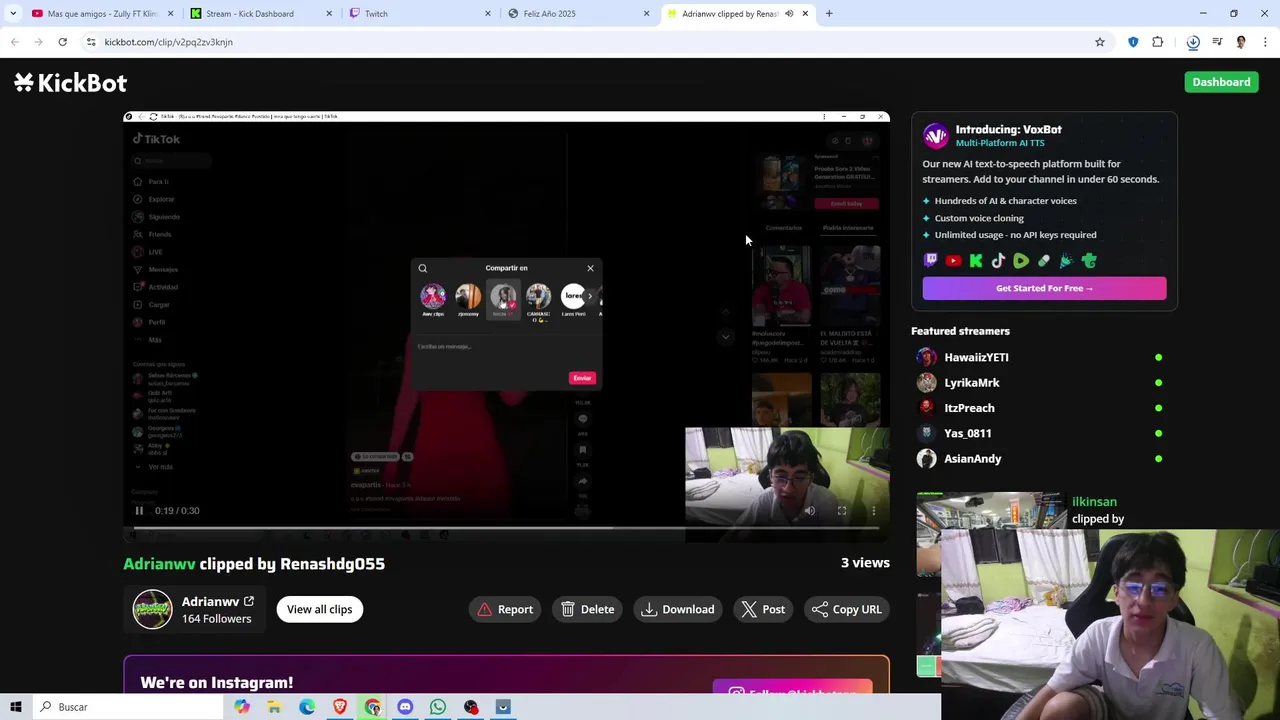Open featured streamer Yas_0811

(967, 433)
